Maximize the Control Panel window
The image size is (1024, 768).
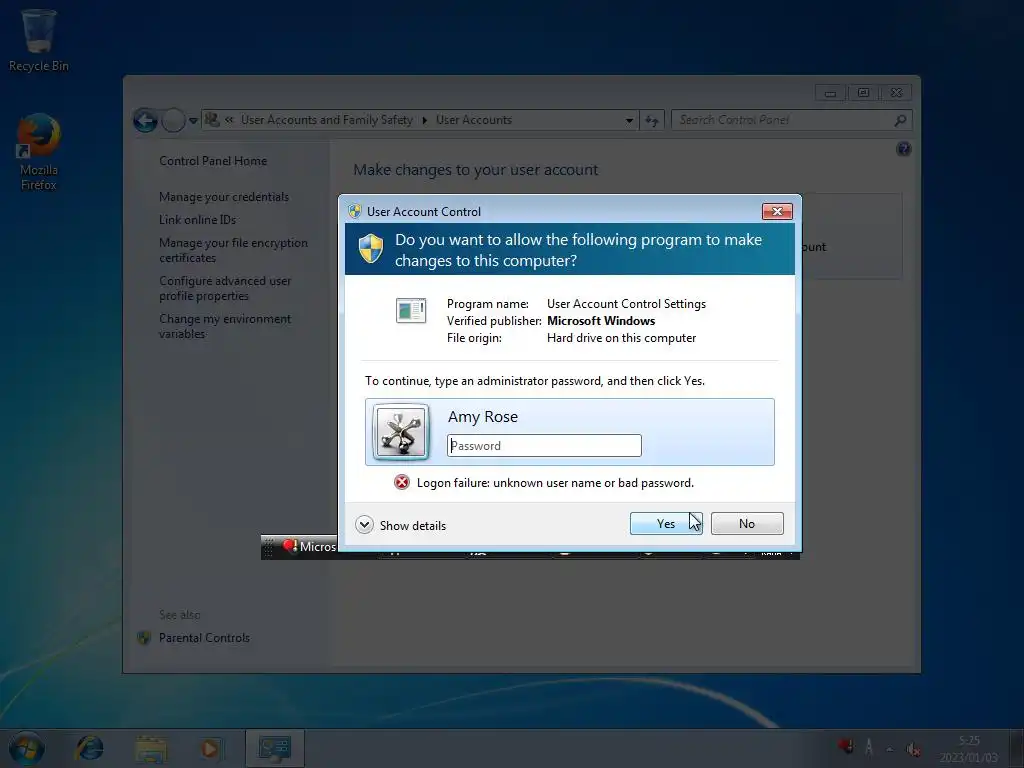pyautogui.click(x=863, y=93)
